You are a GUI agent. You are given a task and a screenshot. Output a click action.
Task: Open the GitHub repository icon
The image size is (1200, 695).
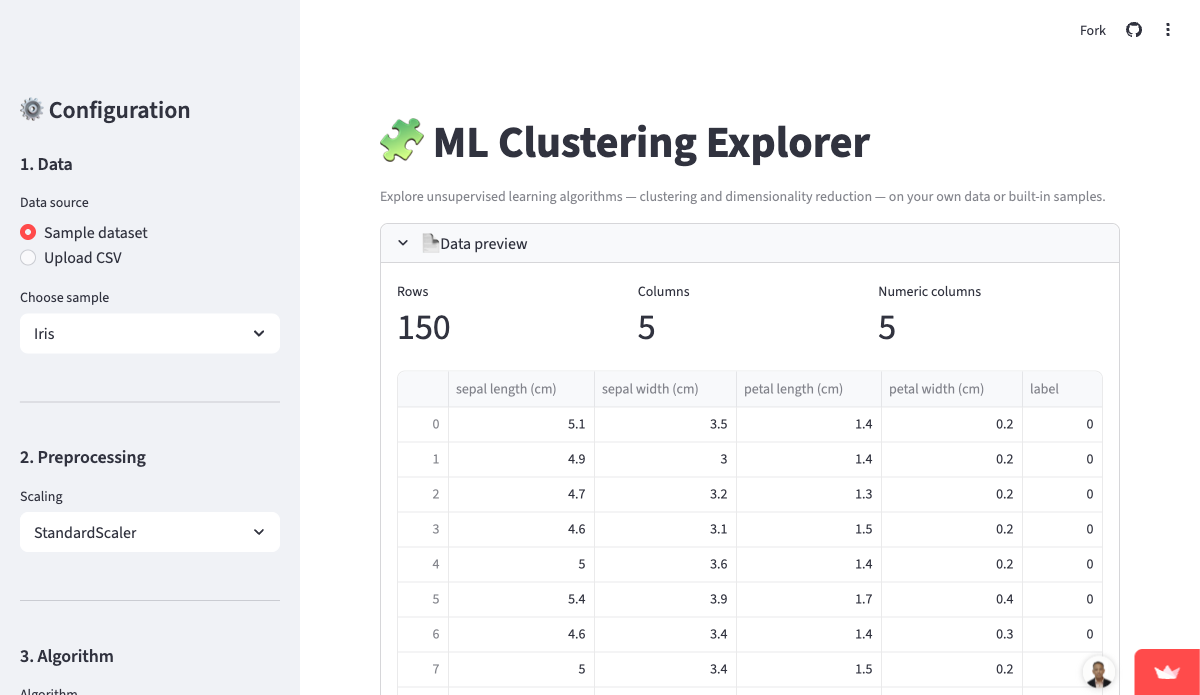(1134, 30)
